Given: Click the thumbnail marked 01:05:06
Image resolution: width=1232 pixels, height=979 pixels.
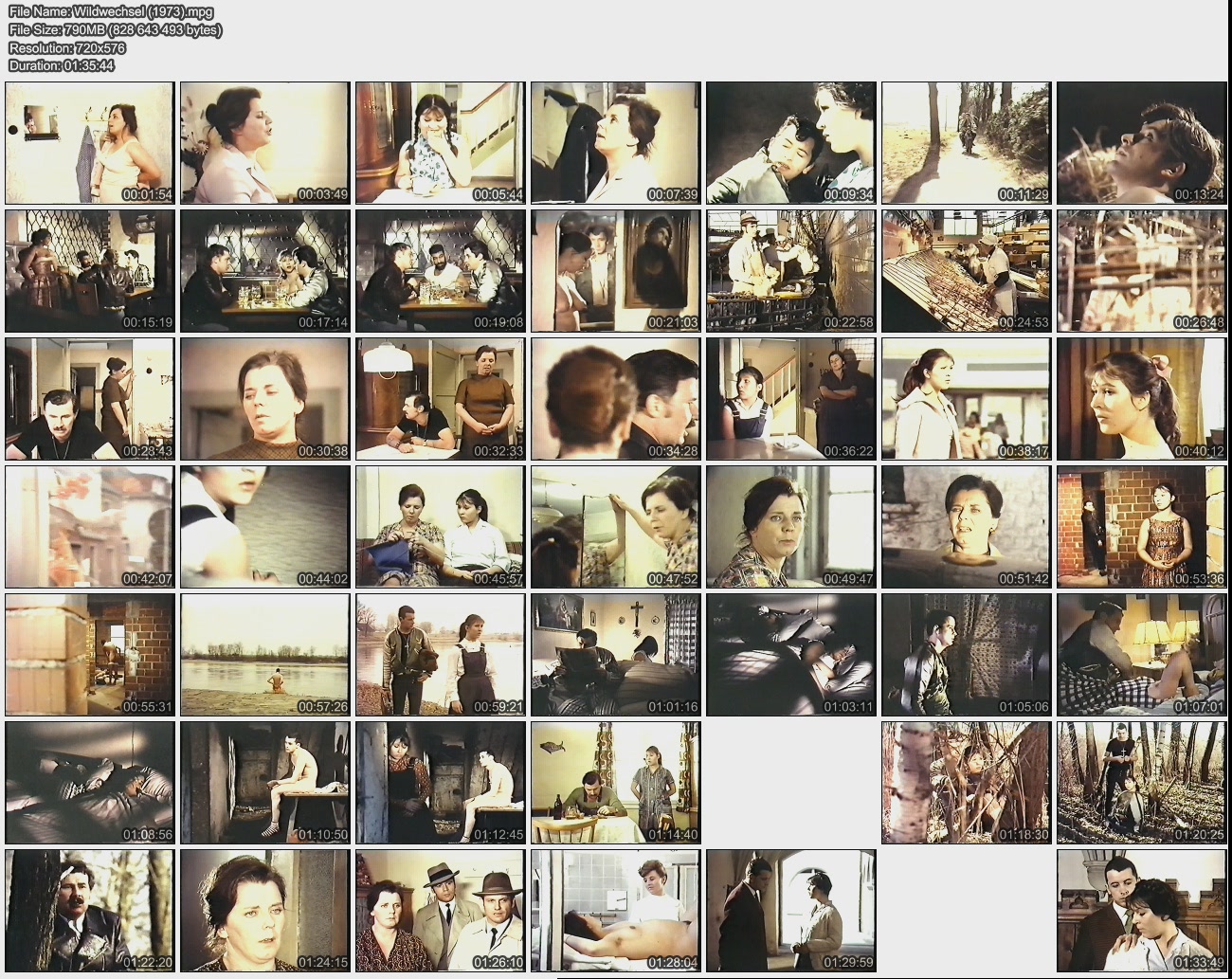Looking at the screenshot, I should coord(966,655).
